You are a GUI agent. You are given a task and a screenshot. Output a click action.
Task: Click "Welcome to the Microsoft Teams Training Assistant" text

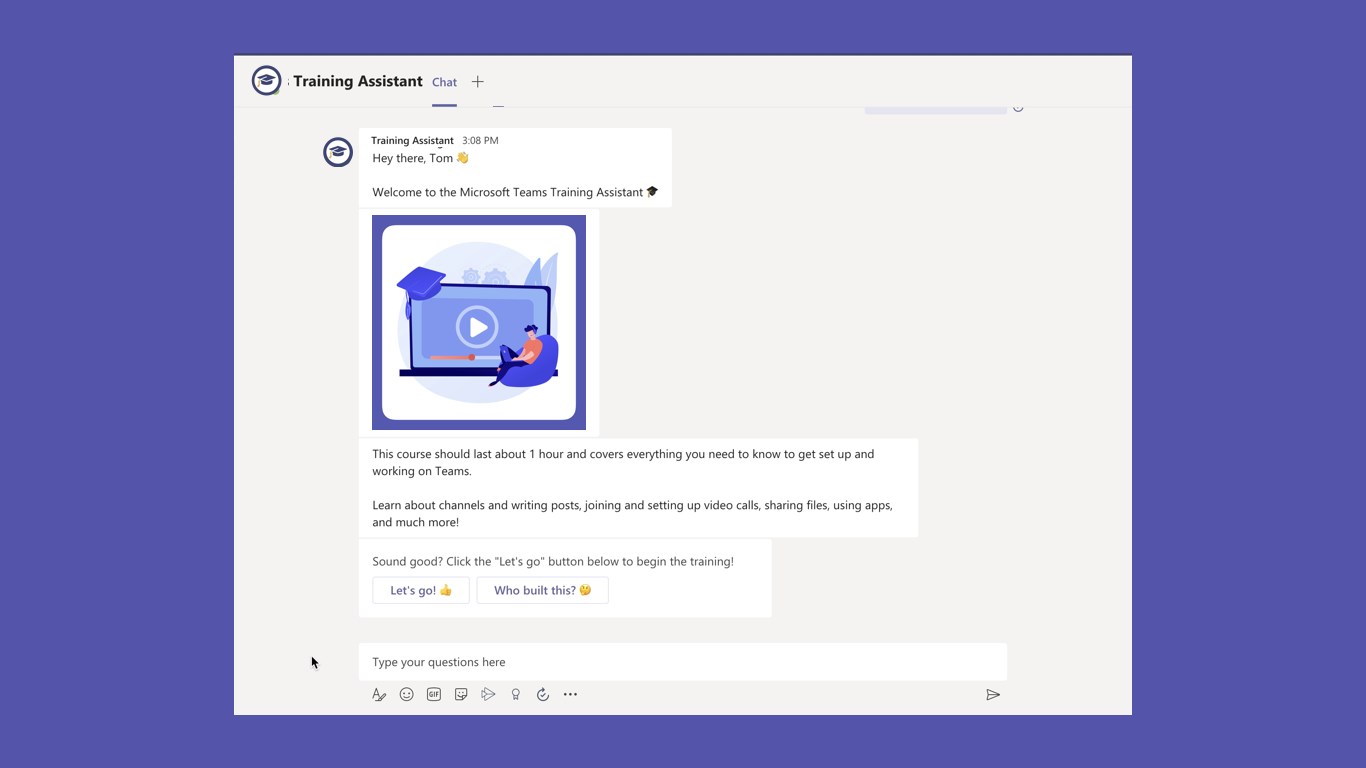point(515,192)
